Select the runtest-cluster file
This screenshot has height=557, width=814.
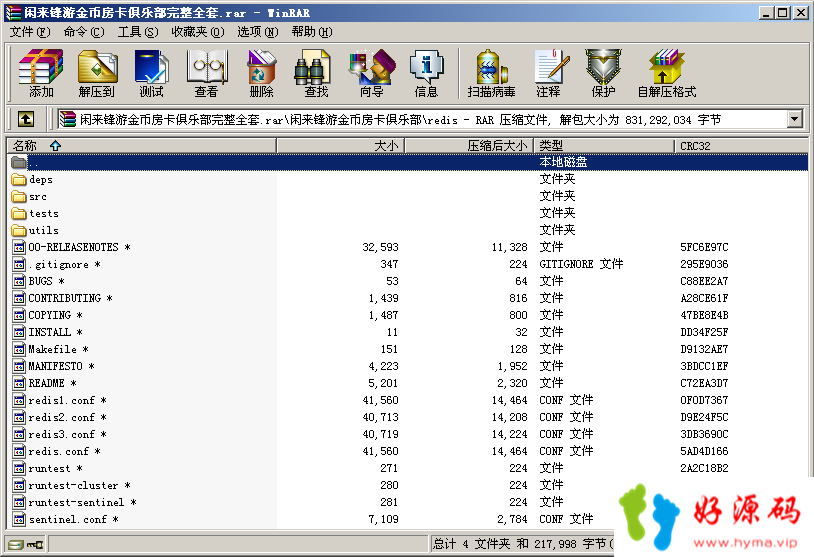click(73, 485)
